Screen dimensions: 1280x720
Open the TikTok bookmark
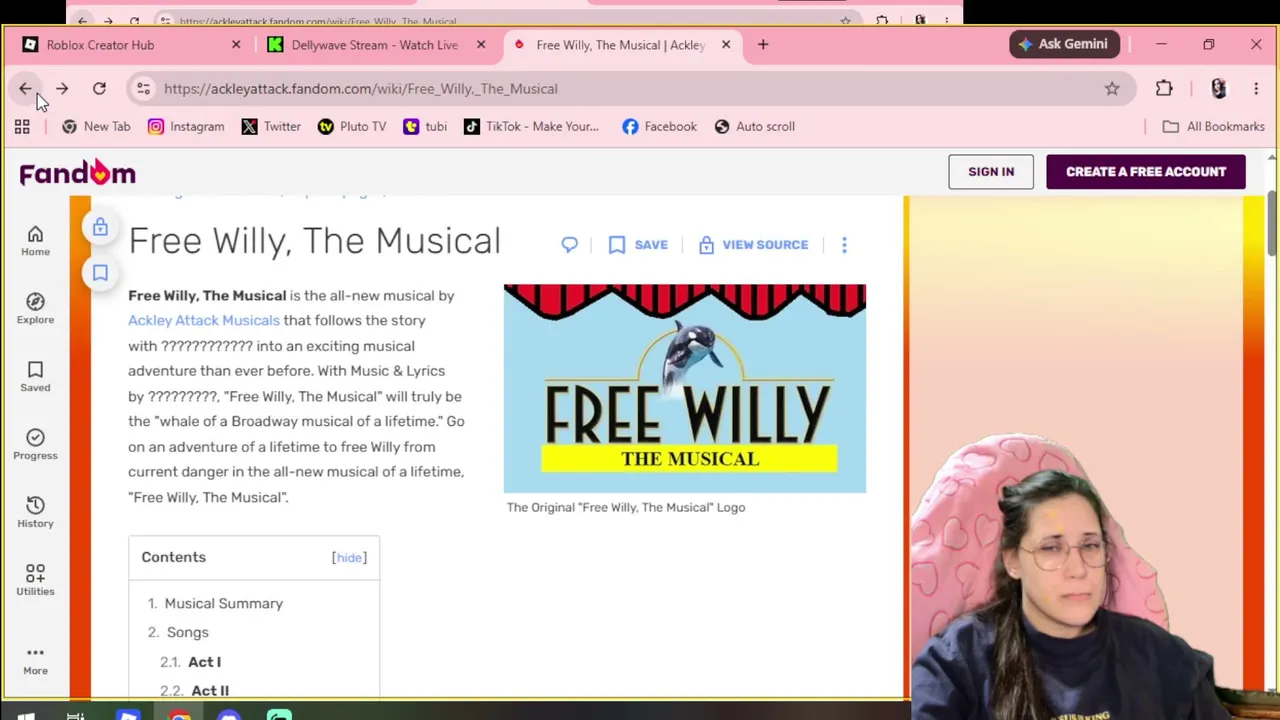point(531,126)
